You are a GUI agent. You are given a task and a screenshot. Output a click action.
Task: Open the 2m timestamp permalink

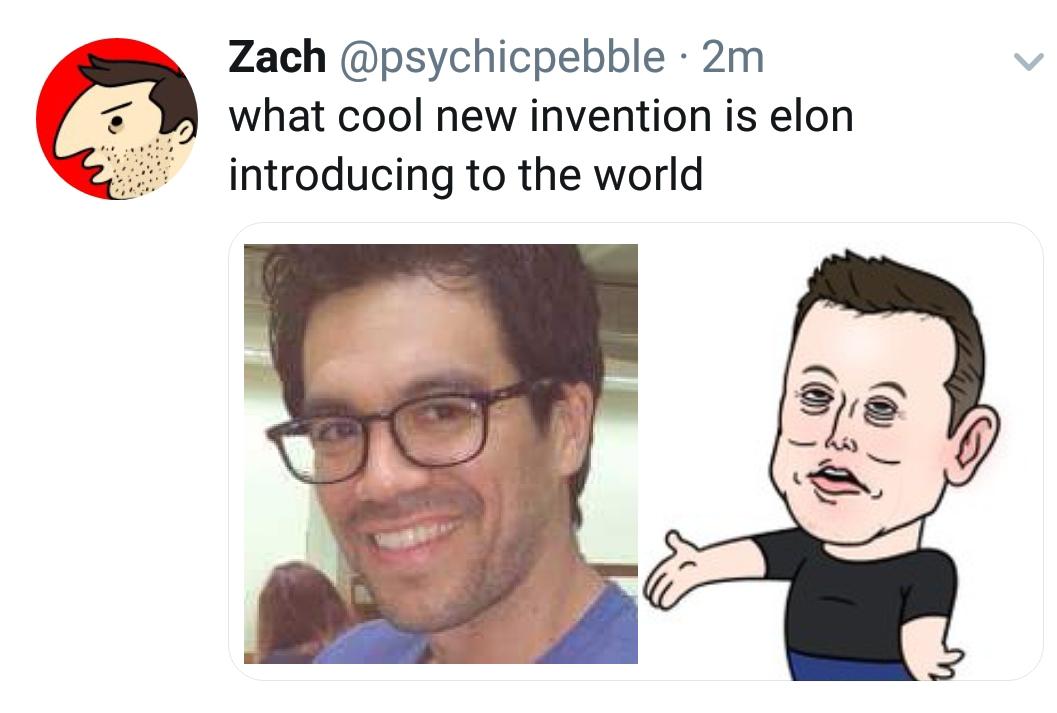point(733,57)
